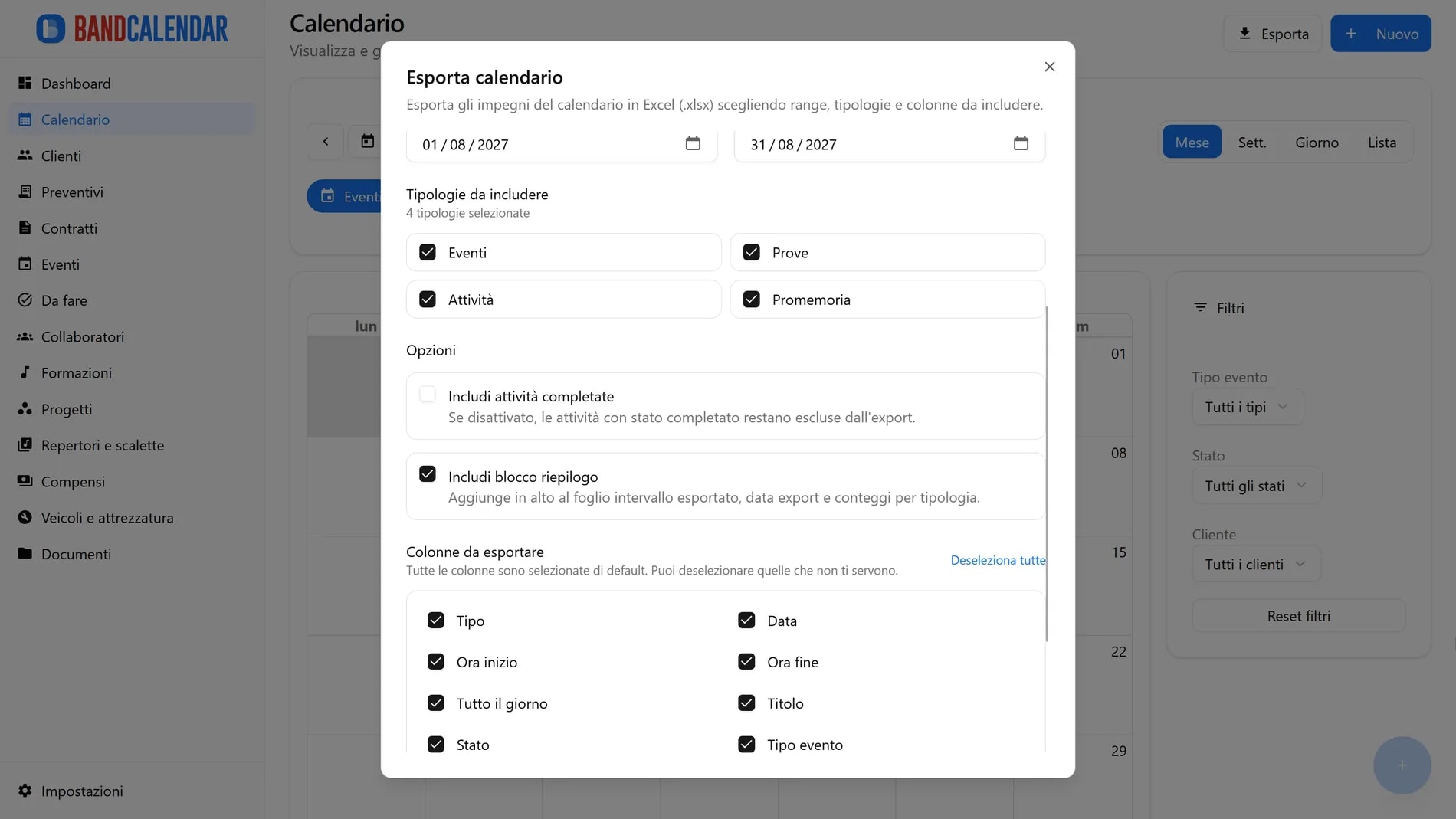This screenshot has height=819, width=1456.
Task: Open the Tutti i tipi dropdown
Action: 1247,407
